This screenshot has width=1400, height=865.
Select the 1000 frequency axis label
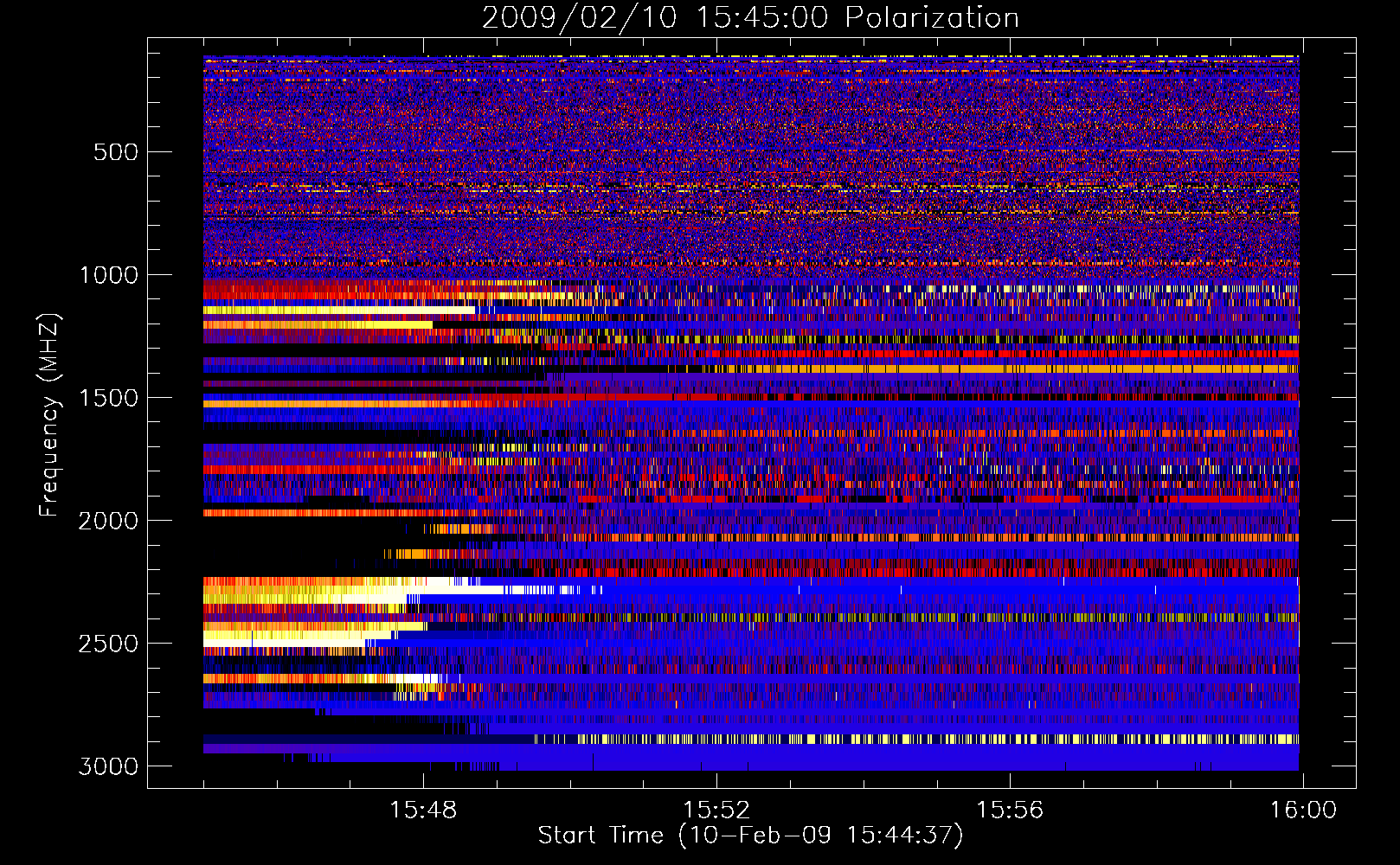click(x=108, y=275)
